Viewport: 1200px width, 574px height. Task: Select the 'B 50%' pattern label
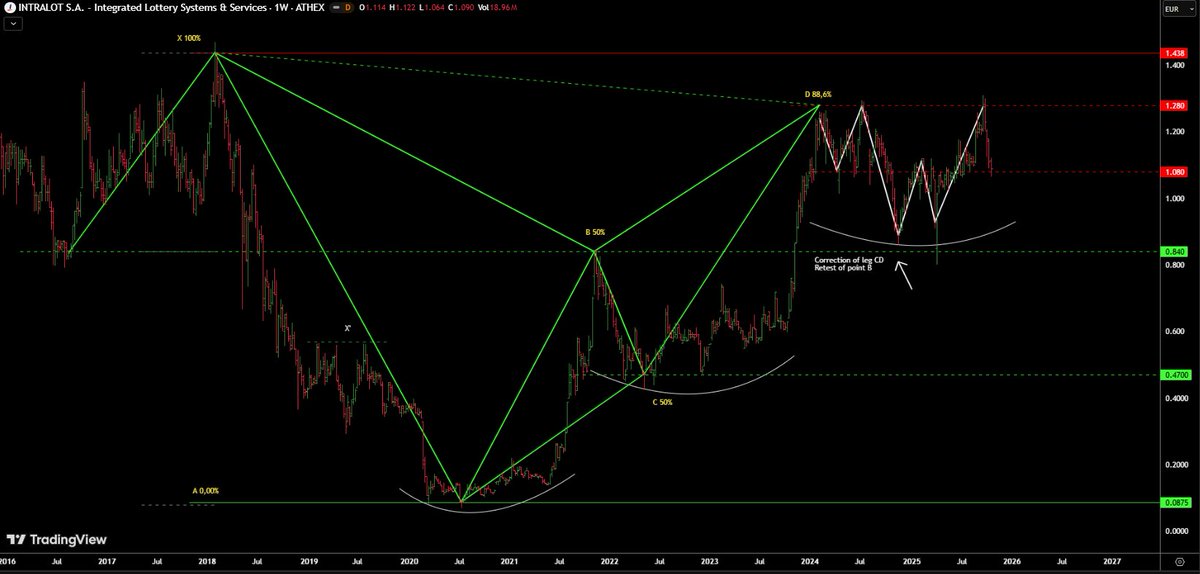click(595, 232)
